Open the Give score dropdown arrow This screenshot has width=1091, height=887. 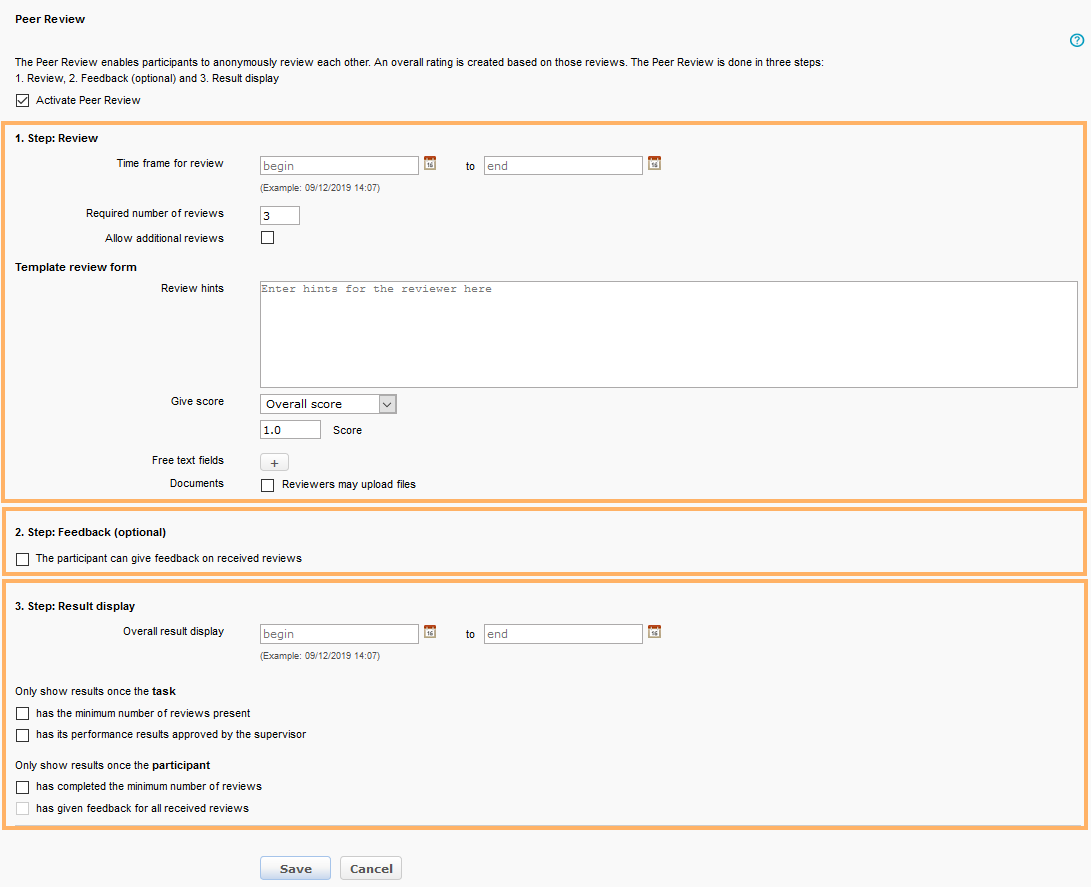[387, 404]
